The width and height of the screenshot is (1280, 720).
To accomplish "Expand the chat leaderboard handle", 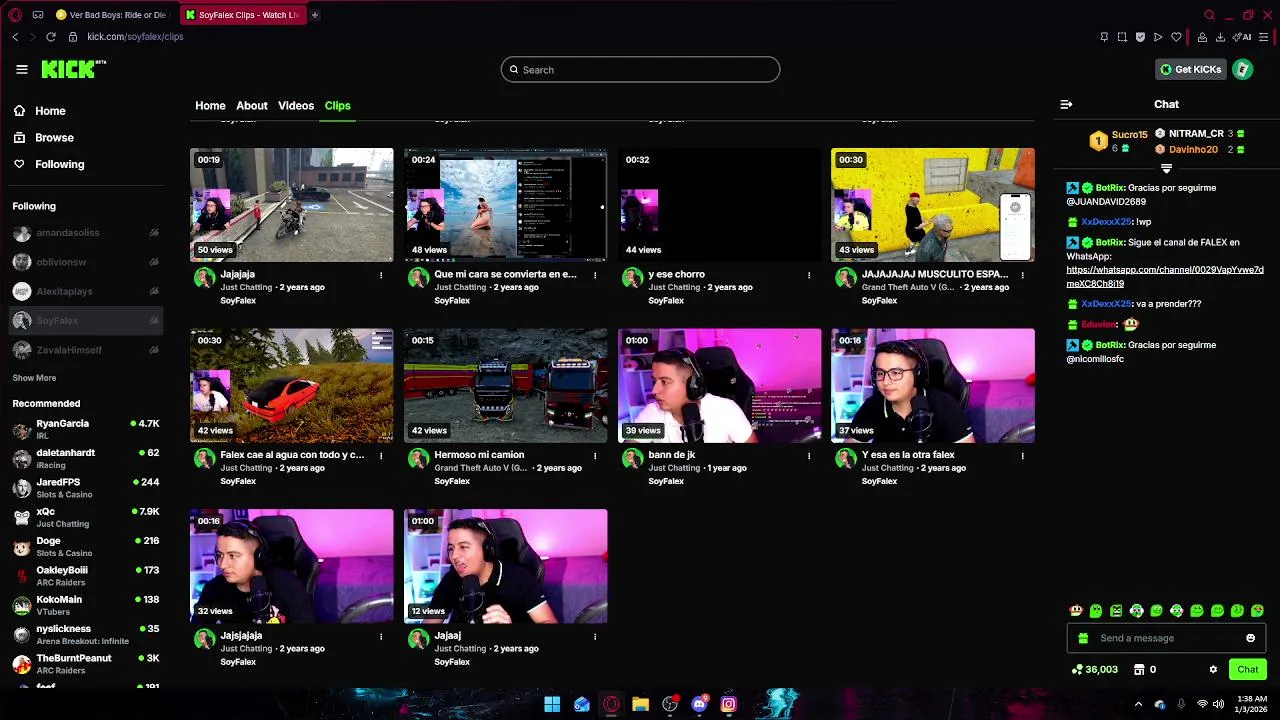I will tap(1166, 168).
